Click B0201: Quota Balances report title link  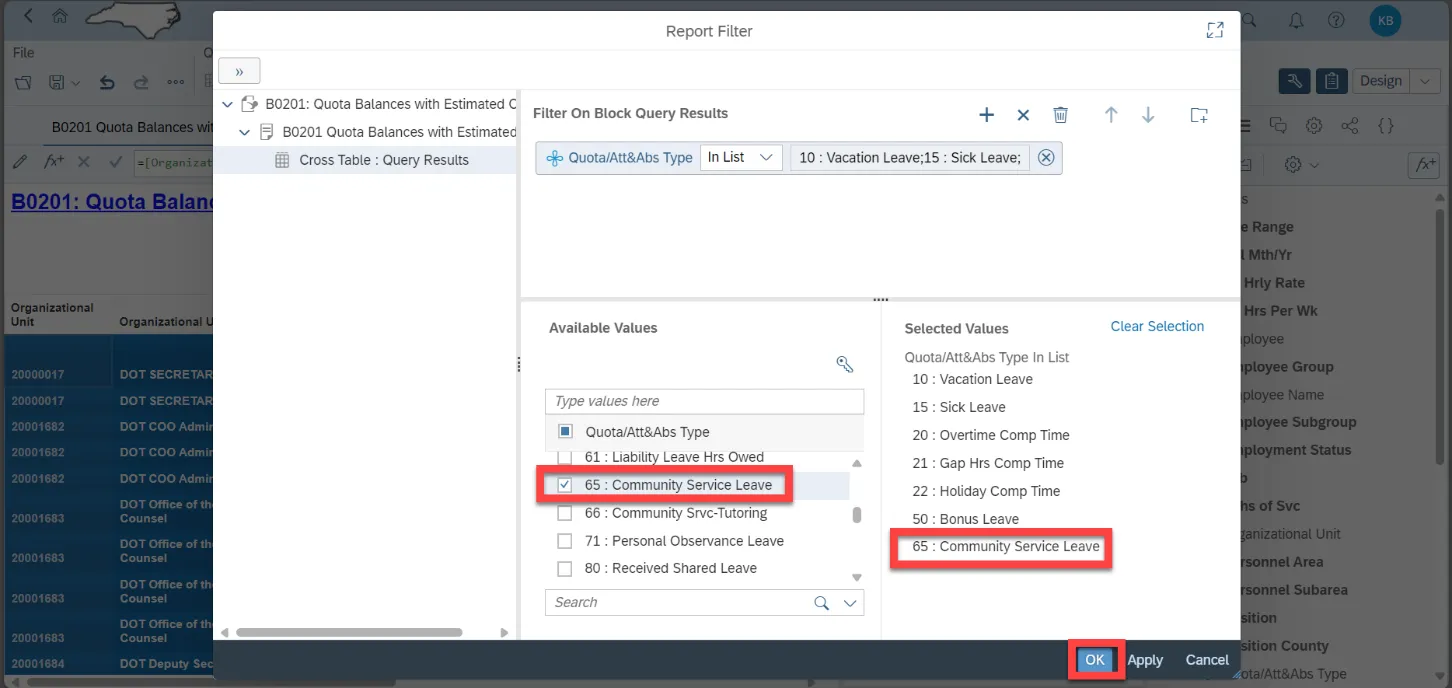112,202
